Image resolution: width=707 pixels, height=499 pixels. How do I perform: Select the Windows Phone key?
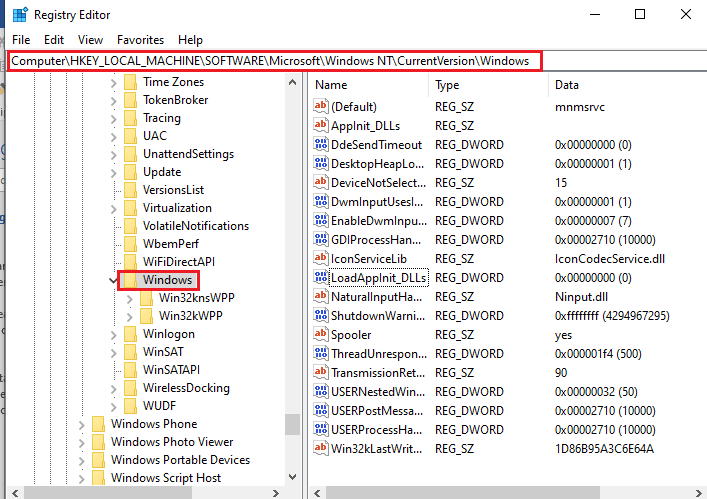[x=154, y=424]
